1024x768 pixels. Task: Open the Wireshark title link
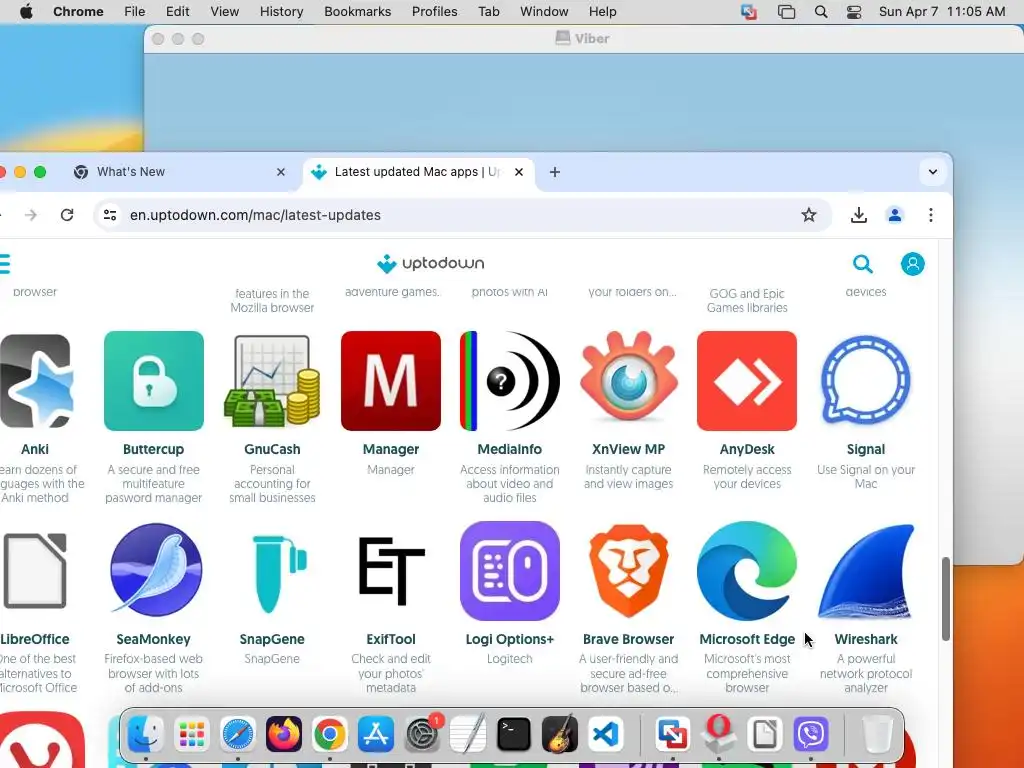pos(866,639)
